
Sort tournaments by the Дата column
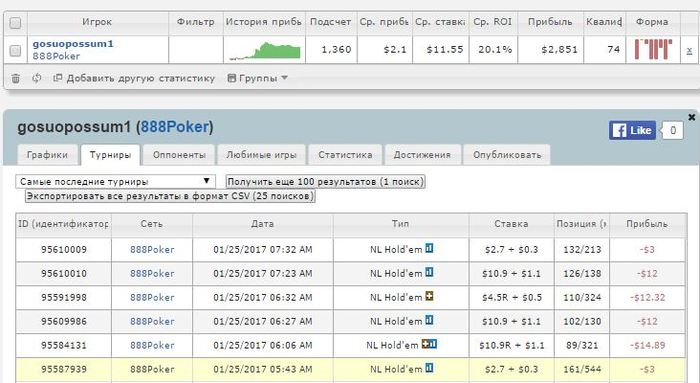click(262, 224)
